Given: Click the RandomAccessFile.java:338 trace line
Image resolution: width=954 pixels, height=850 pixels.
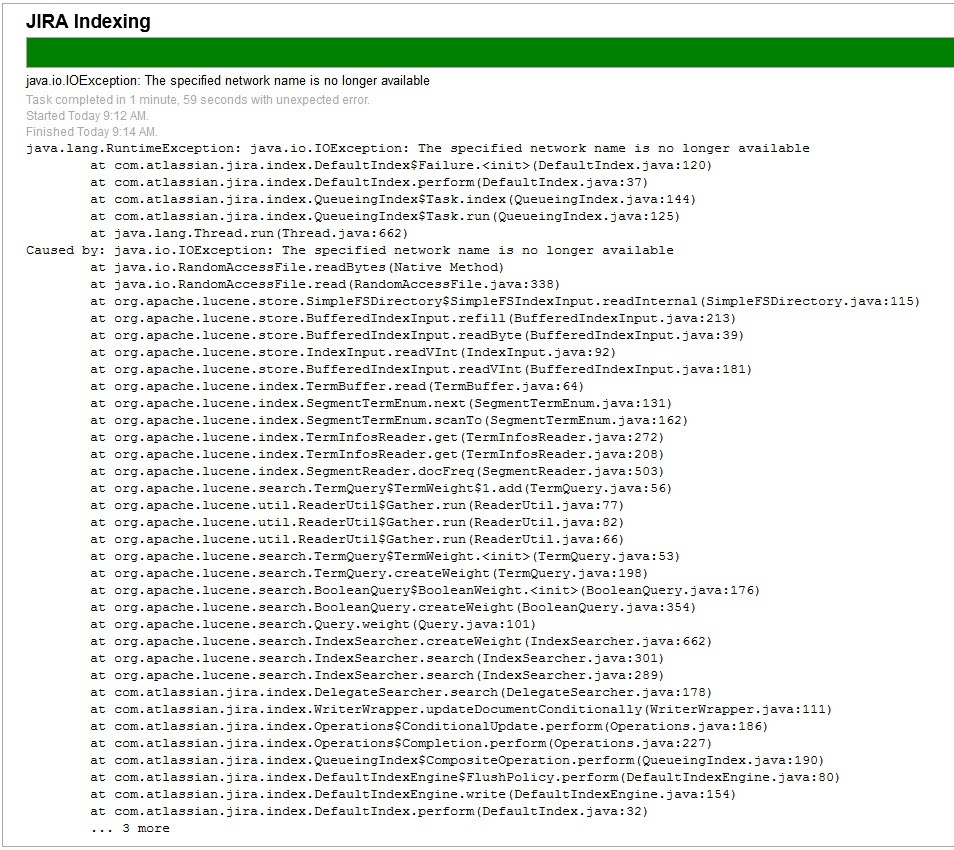Looking at the screenshot, I should [x=325, y=284].
